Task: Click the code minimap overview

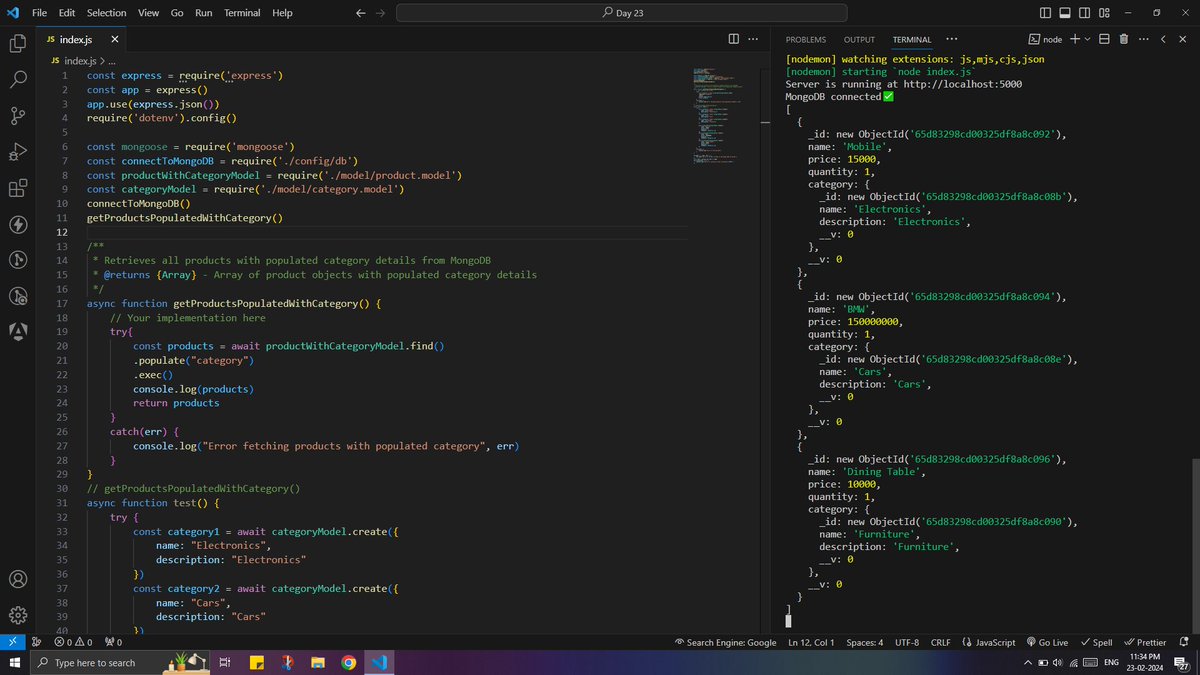Action: click(719, 115)
